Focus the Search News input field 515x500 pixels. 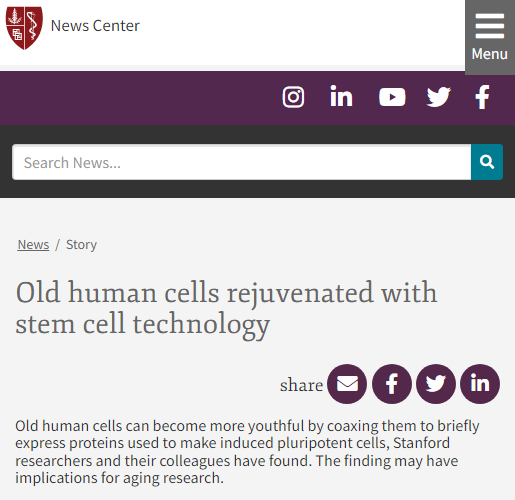point(242,162)
